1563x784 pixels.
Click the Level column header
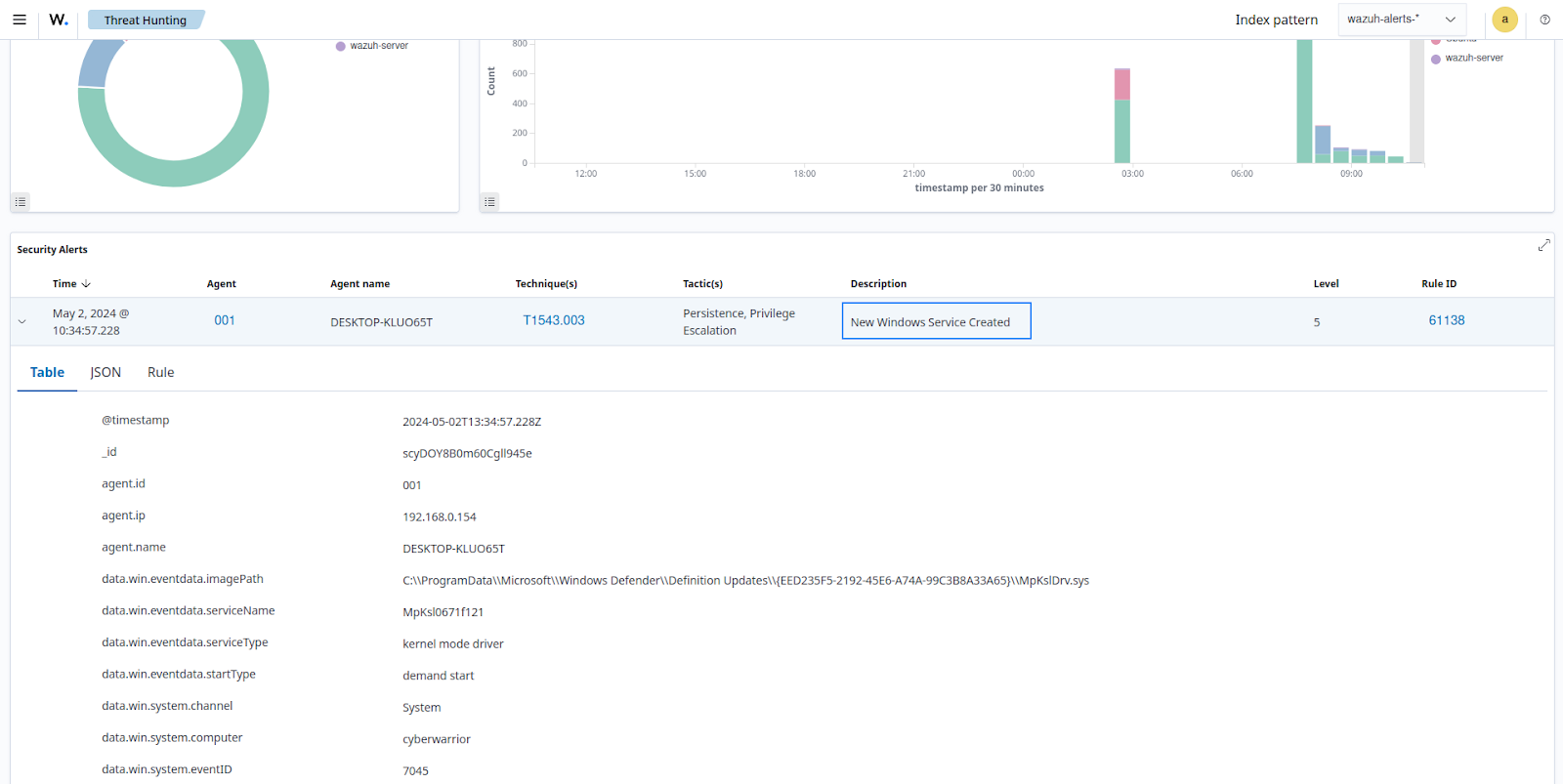(x=1326, y=284)
